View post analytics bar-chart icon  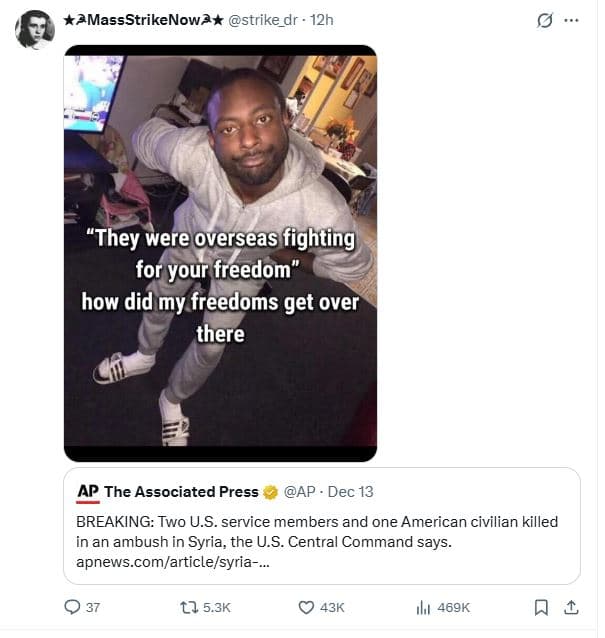[x=423, y=607]
